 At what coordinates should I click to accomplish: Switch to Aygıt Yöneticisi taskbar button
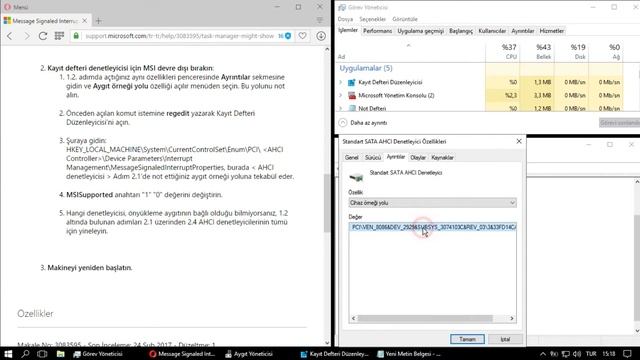249,354
